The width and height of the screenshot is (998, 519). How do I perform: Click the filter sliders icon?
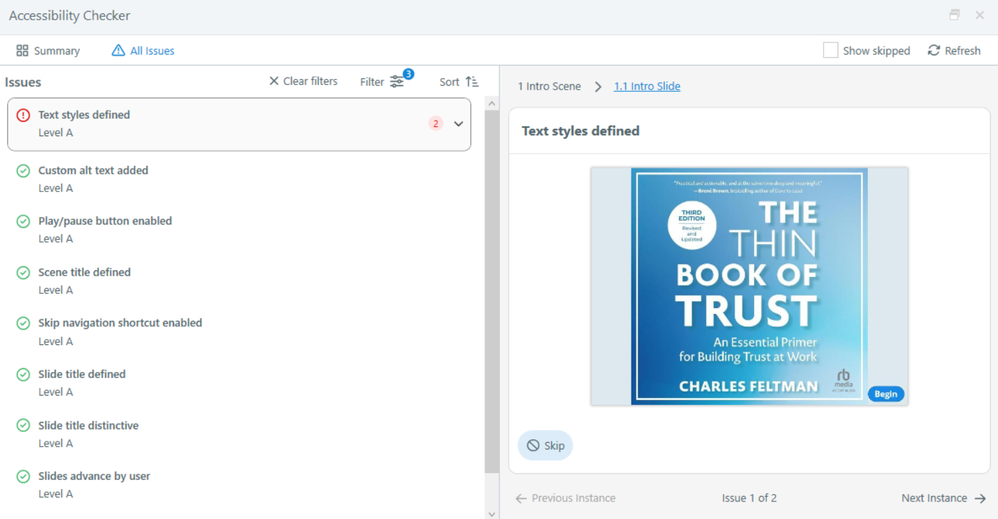[397, 82]
